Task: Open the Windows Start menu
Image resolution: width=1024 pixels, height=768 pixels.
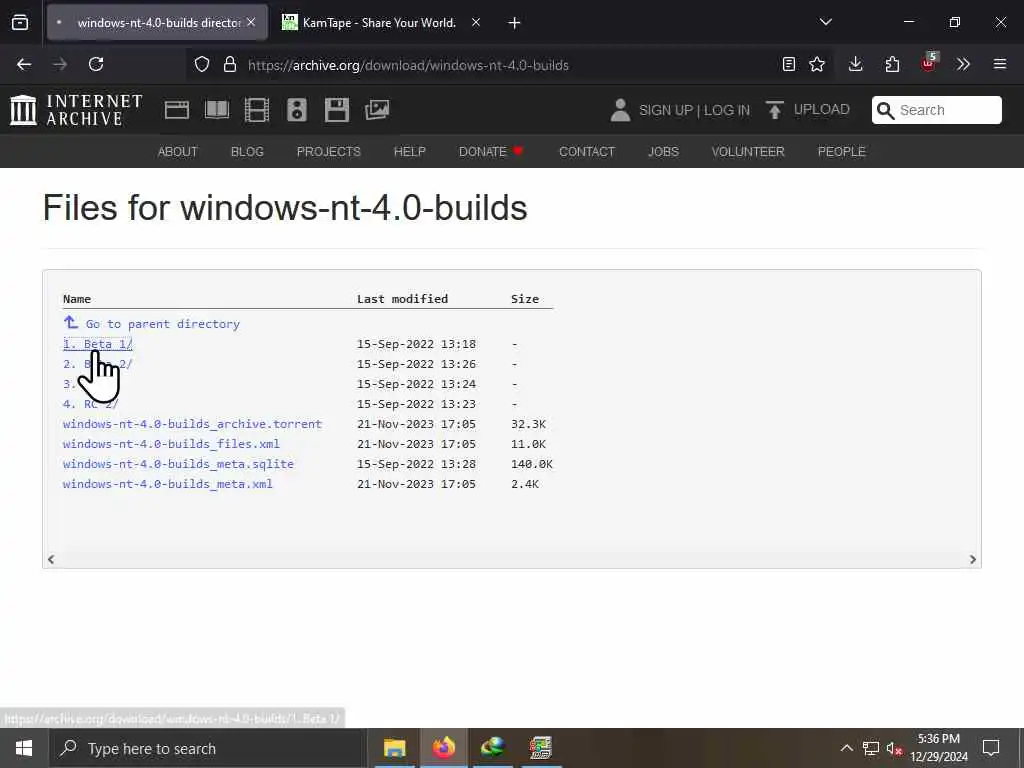Action: (24, 748)
